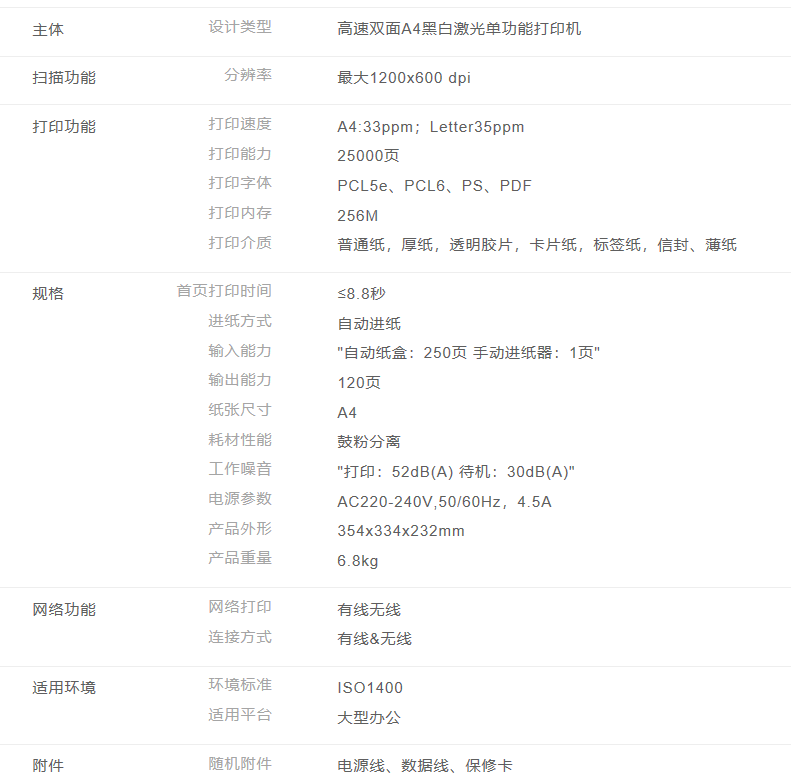Click the 256M print memory value
The height and width of the screenshot is (779, 791).
pos(358,216)
